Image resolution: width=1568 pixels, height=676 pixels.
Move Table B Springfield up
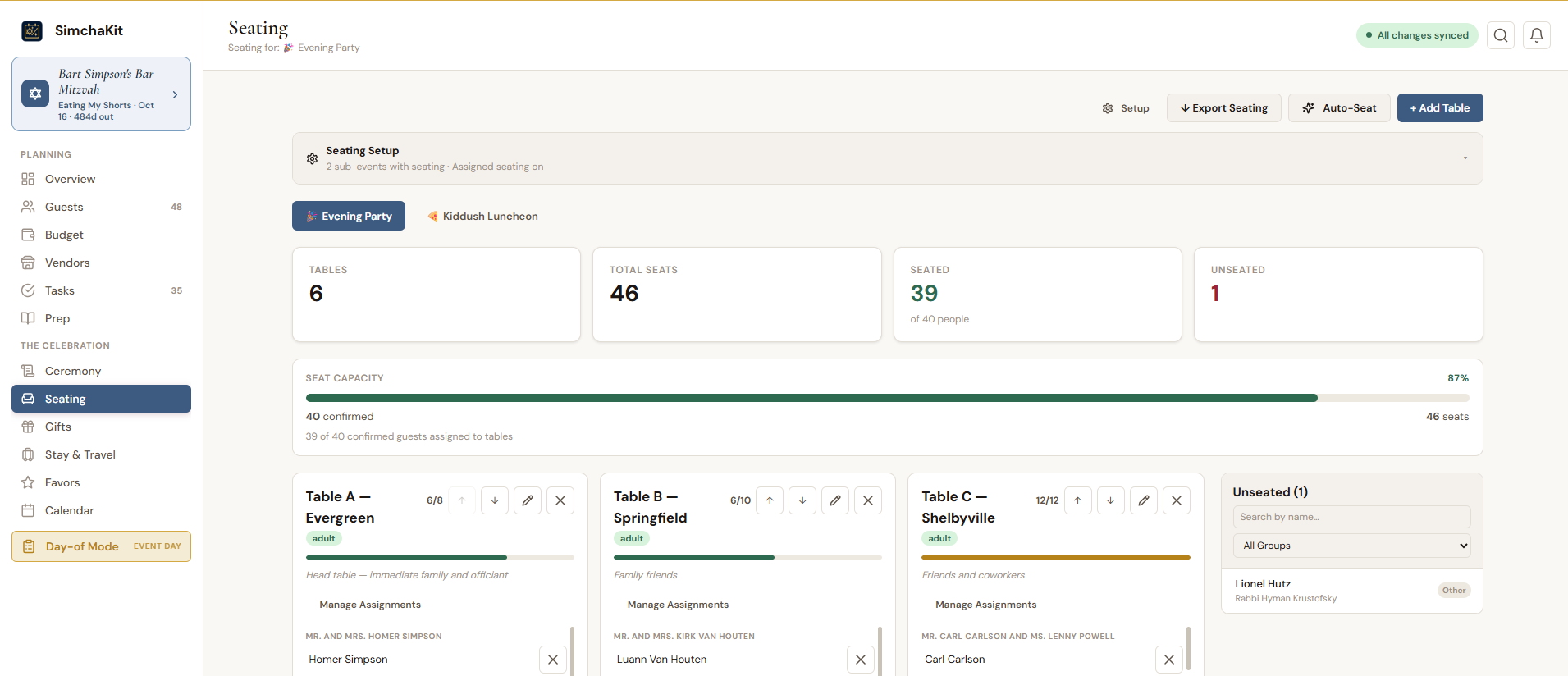pyautogui.click(x=770, y=500)
